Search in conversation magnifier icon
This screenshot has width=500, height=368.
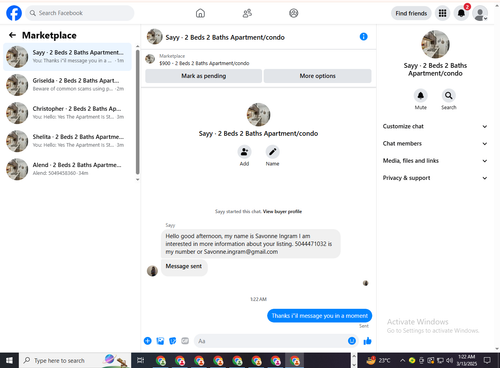coord(449,96)
